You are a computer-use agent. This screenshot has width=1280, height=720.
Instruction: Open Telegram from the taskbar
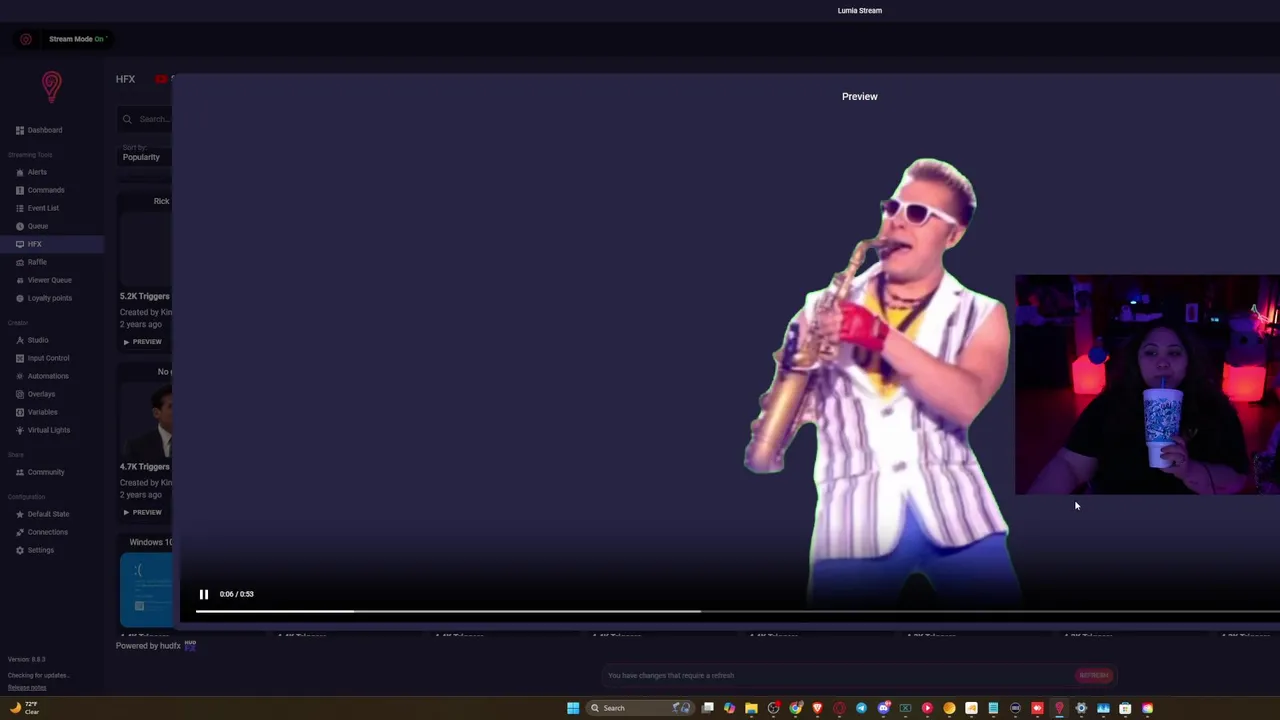861,708
